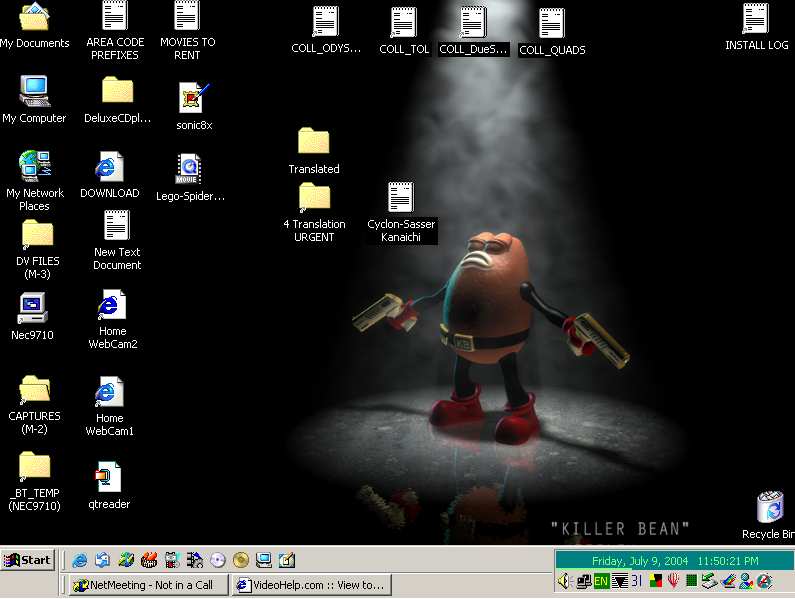The width and height of the screenshot is (795, 599).
Task: Click the 31 calendar tray icon
Action: click(x=637, y=580)
